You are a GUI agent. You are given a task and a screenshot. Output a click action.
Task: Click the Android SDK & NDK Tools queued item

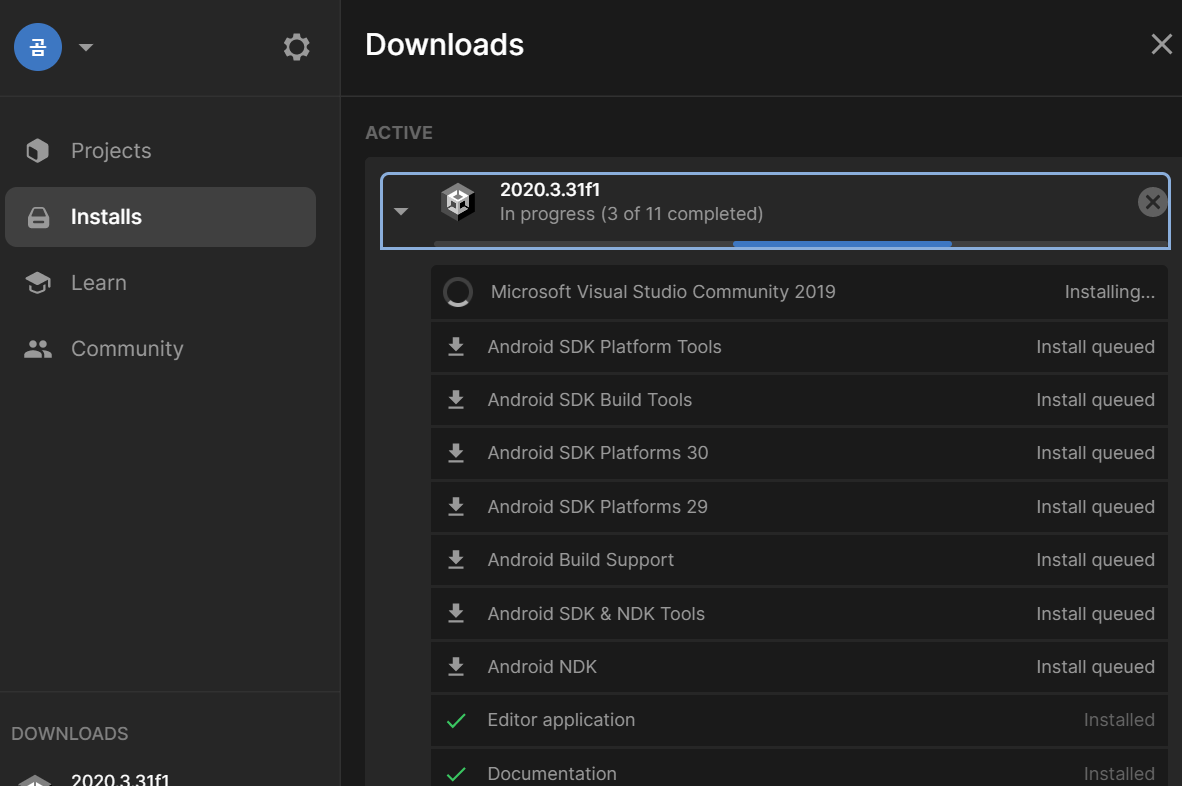click(x=596, y=613)
